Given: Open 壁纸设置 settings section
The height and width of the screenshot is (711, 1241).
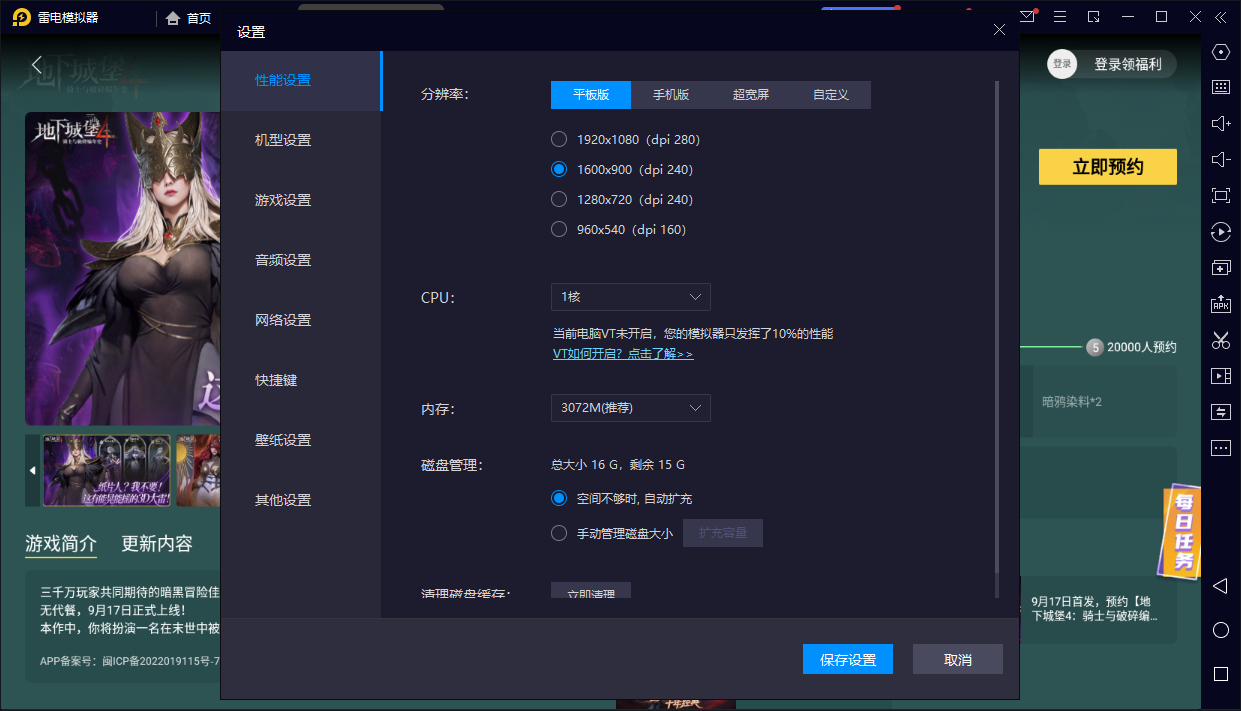Looking at the screenshot, I should [x=301, y=440].
